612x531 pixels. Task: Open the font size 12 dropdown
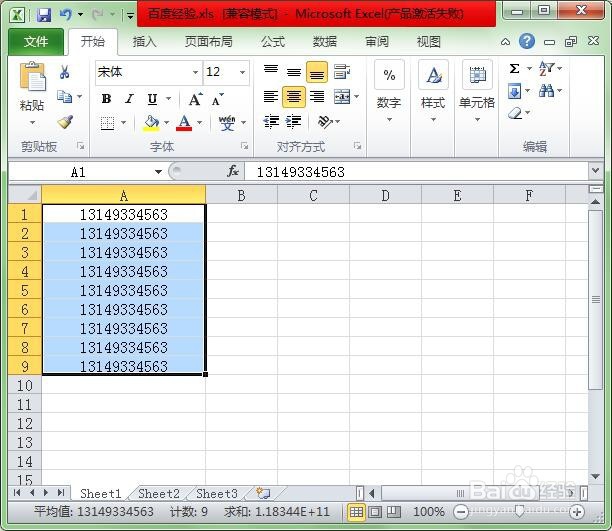point(242,72)
